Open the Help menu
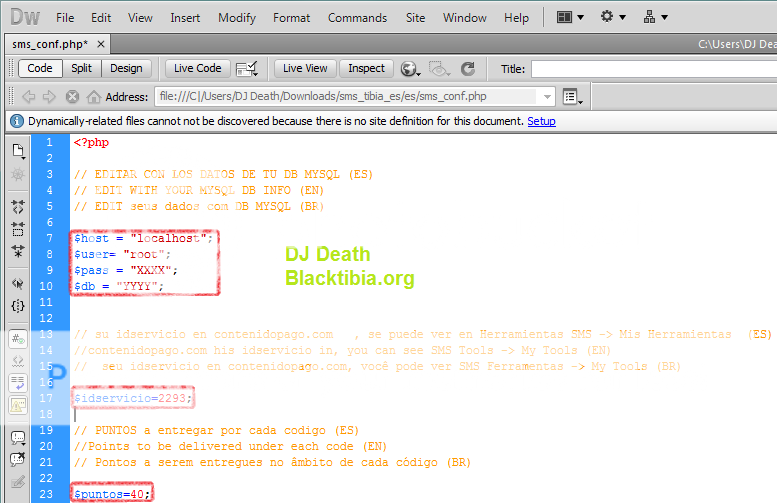This screenshot has height=503, width=777. coord(516,18)
